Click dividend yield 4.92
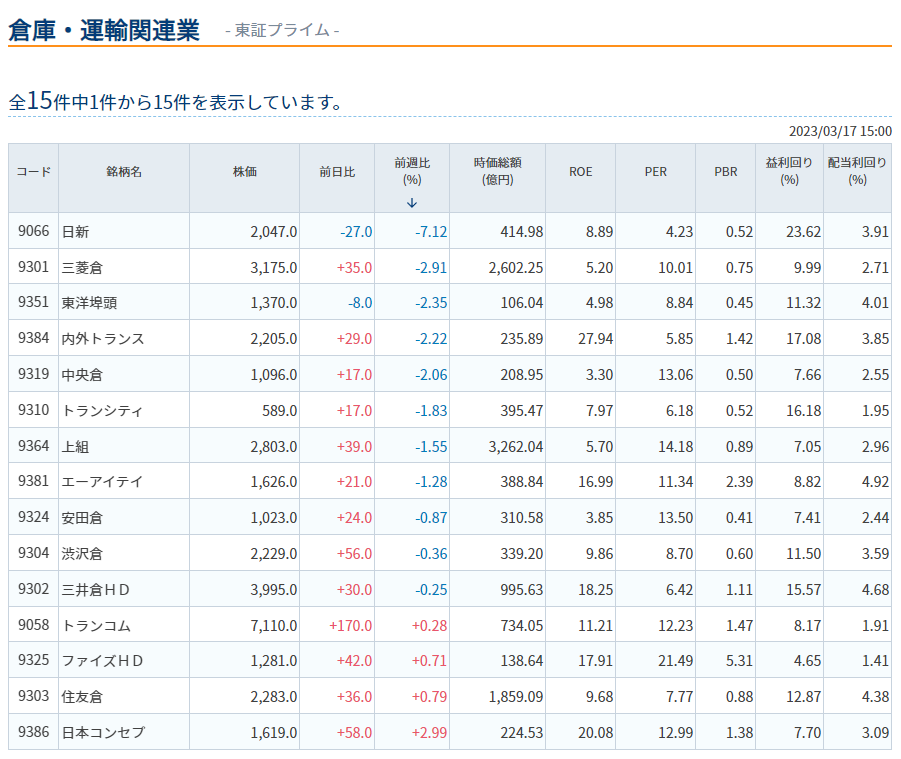901x759 pixels. (x=875, y=481)
